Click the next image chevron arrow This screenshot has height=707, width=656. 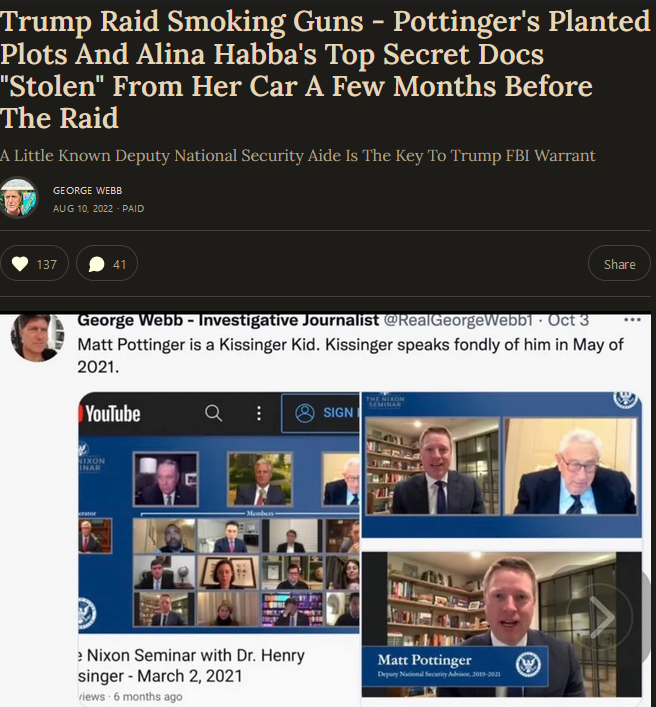602,616
